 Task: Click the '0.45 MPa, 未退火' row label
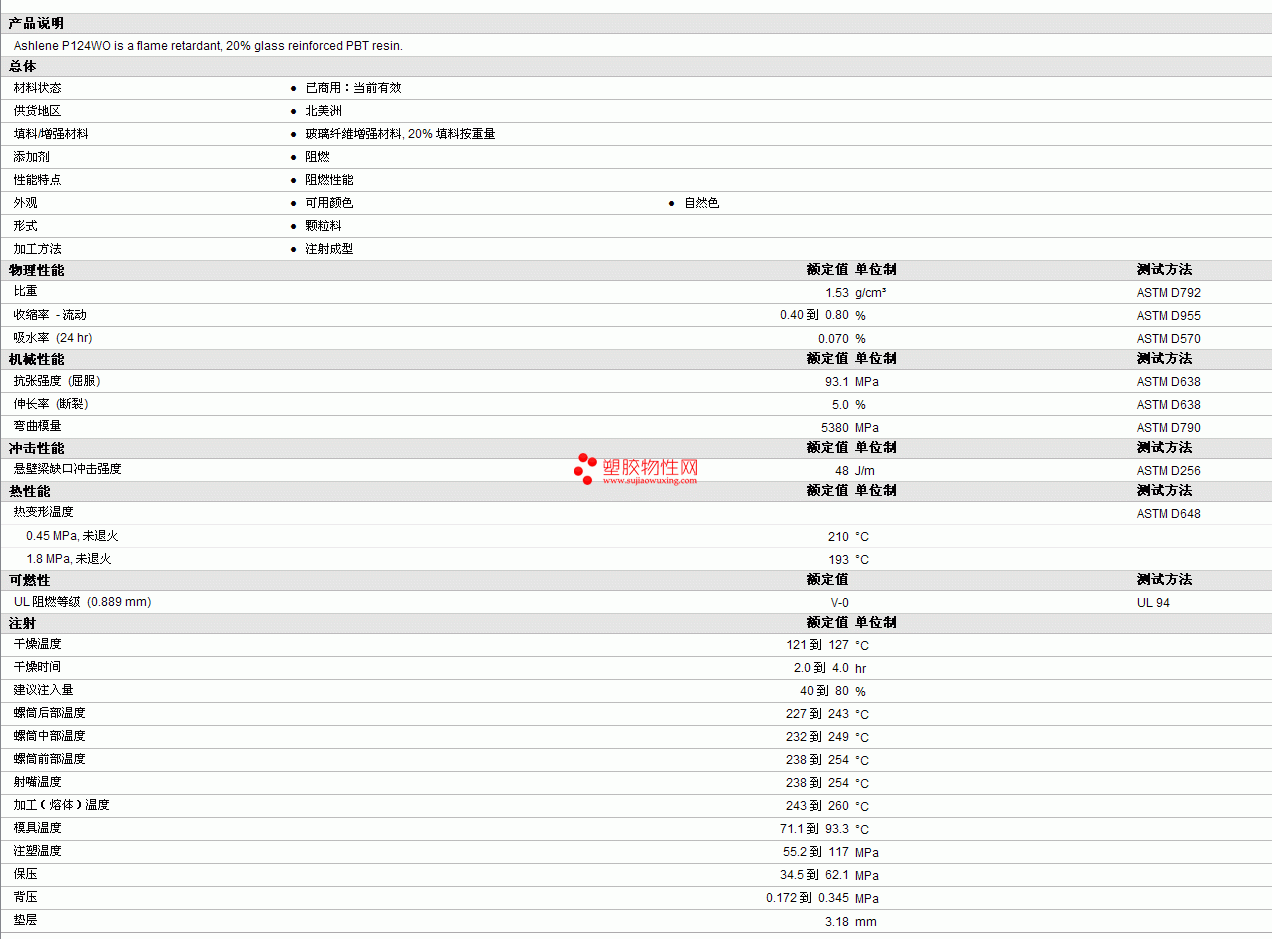click(72, 536)
